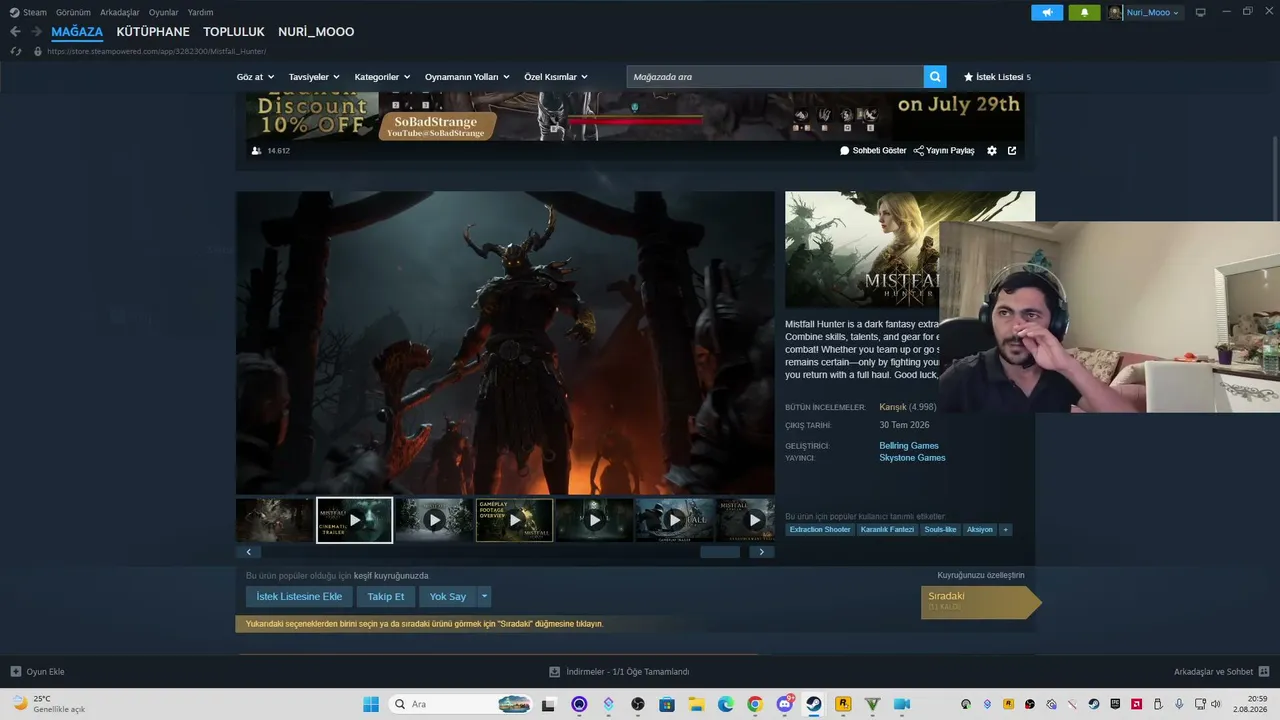Switch to the TOPLULUK tab
The width and height of the screenshot is (1280, 720).
pyautogui.click(x=234, y=32)
